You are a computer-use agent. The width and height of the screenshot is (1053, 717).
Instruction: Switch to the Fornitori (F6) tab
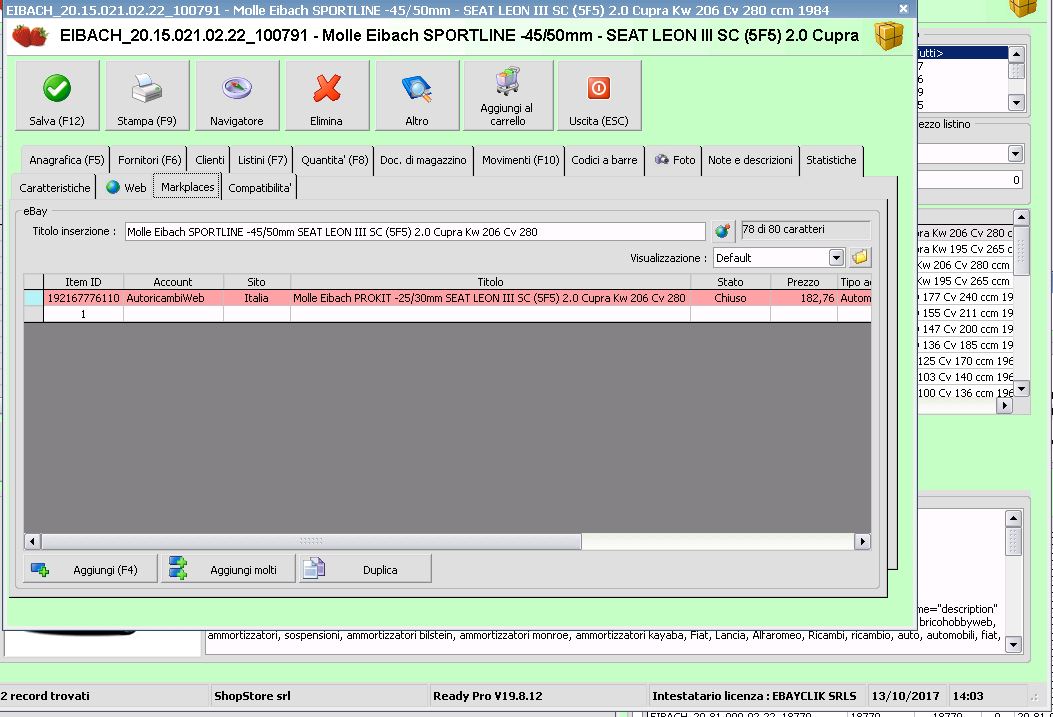(149, 160)
